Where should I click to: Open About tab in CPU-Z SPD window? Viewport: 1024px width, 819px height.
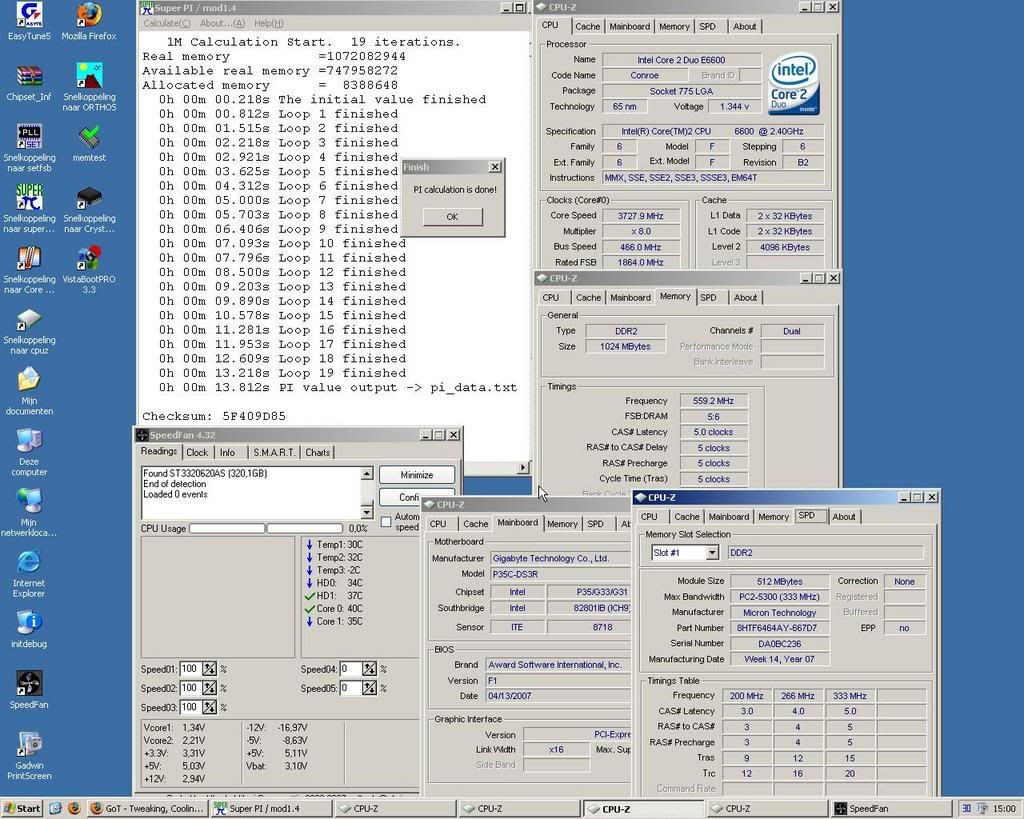[844, 517]
